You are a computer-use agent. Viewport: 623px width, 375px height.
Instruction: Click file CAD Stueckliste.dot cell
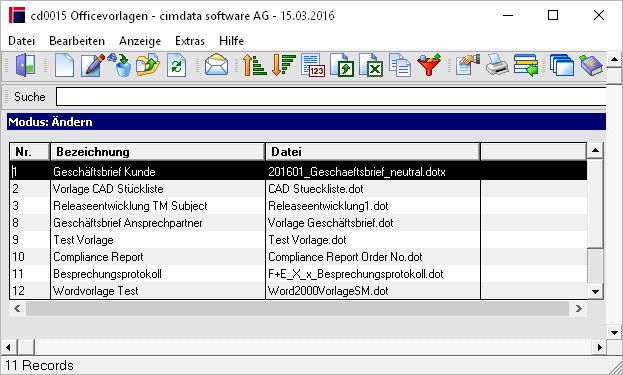tap(373, 189)
